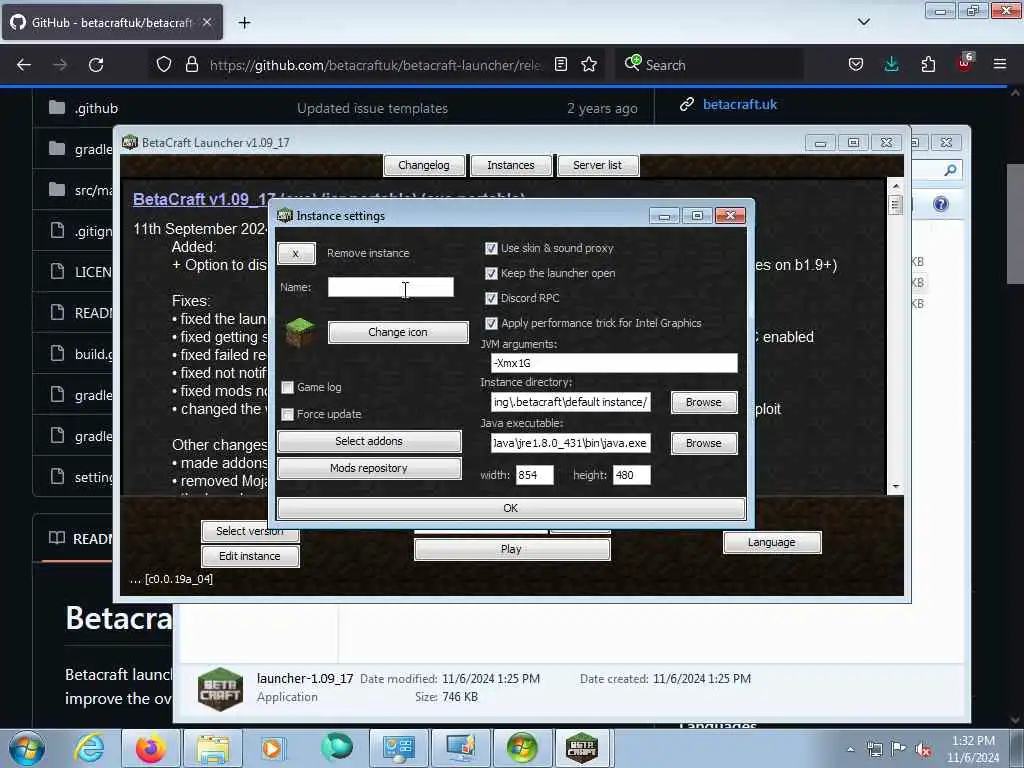1024x768 pixels.
Task: Toggle Firefox reader view icon
Action: [561, 65]
